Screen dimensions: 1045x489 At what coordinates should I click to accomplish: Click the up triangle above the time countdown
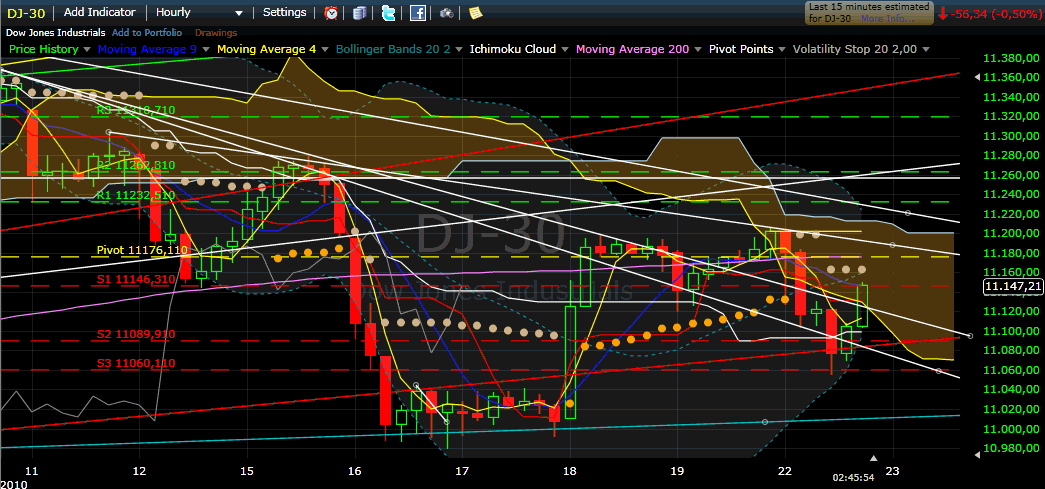point(875,458)
